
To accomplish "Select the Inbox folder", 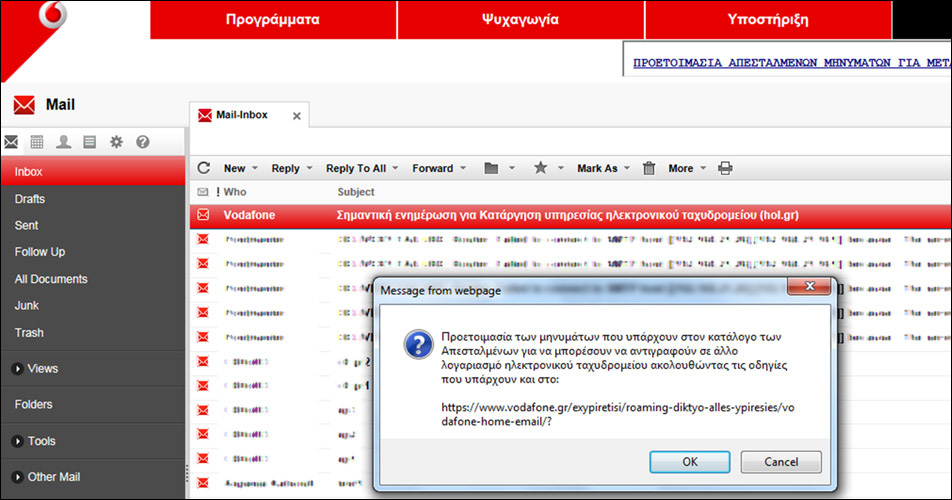I will [x=93, y=172].
